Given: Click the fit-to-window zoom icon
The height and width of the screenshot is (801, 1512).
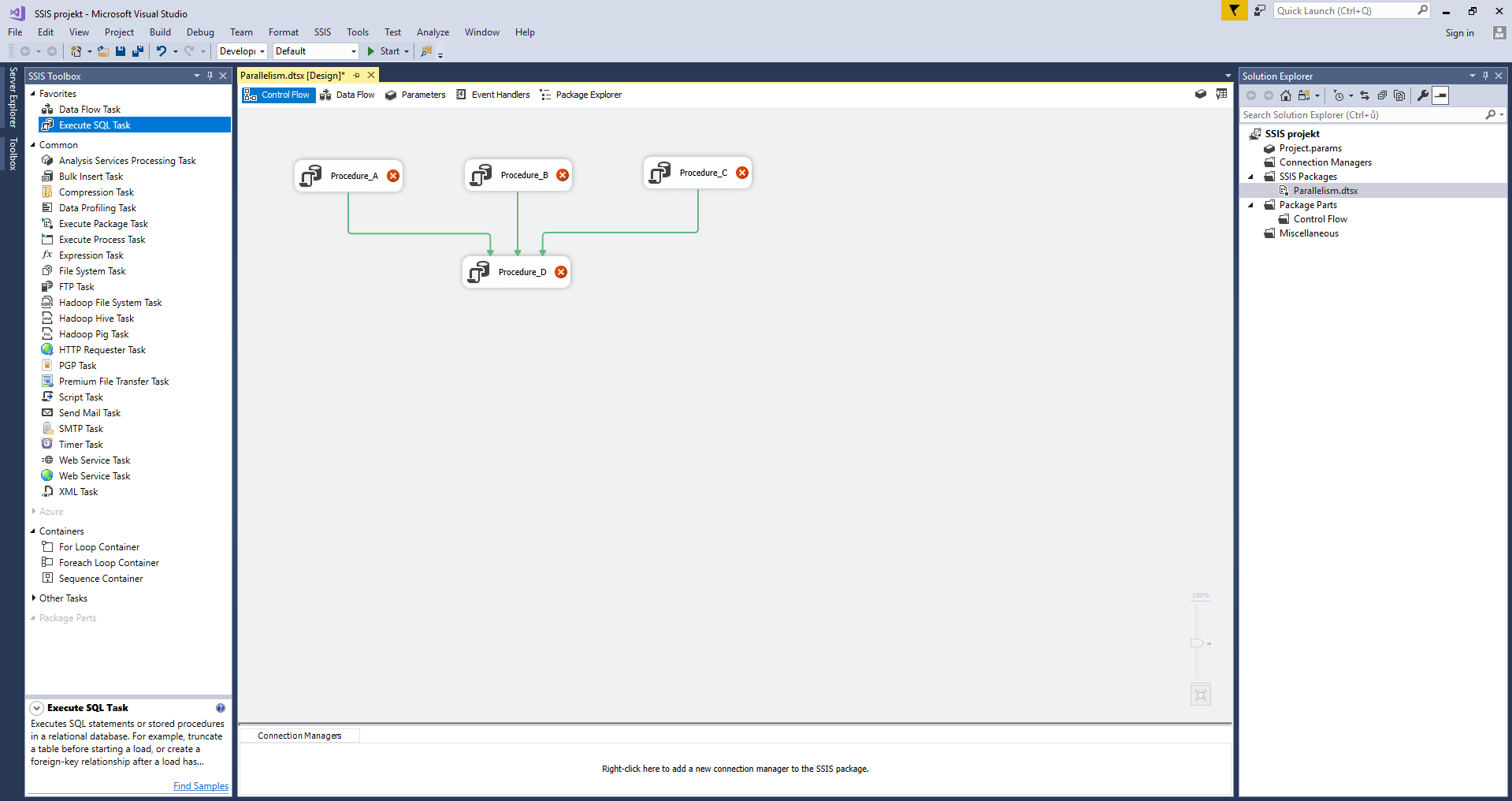Looking at the screenshot, I should [x=1200, y=695].
